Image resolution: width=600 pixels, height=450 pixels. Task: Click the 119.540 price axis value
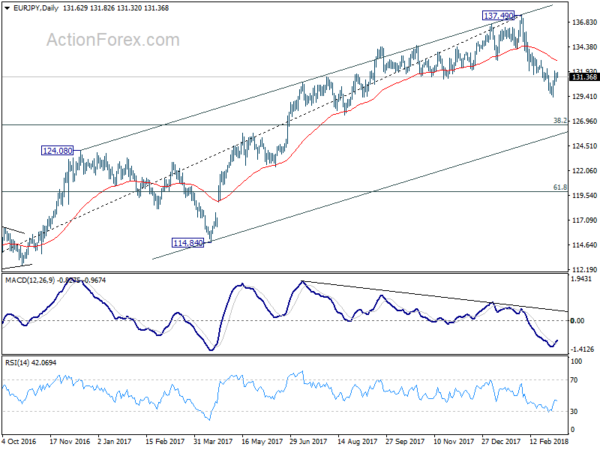(x=584, y=196)
